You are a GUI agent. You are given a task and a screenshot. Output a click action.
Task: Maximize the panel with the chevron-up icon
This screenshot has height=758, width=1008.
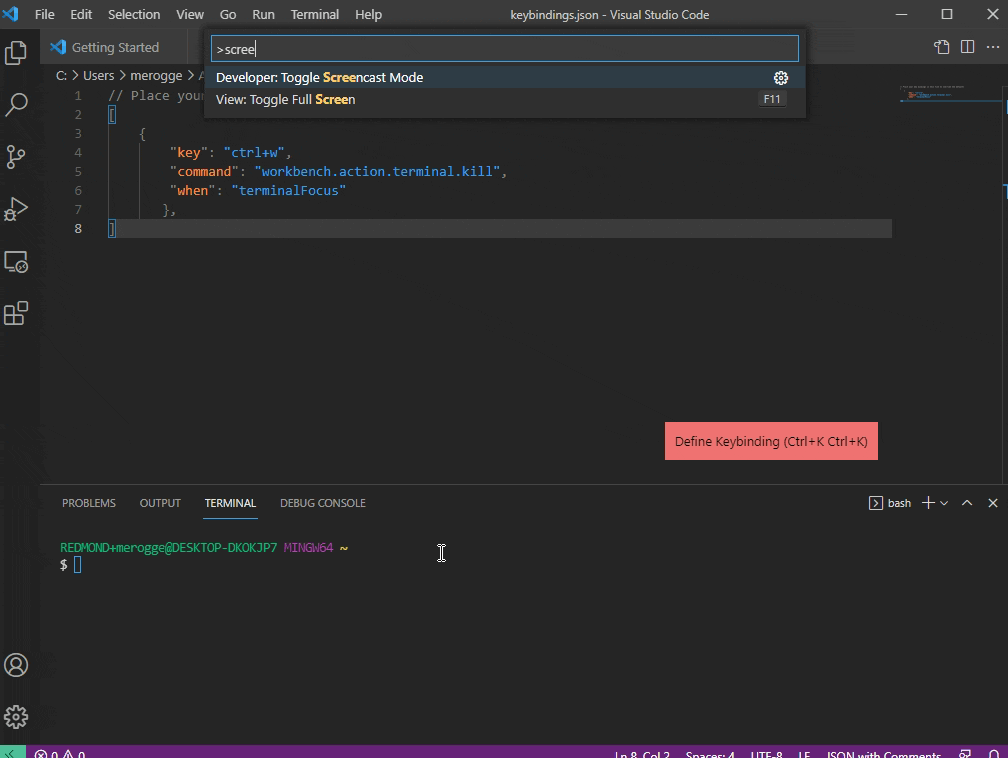[966, 503]
